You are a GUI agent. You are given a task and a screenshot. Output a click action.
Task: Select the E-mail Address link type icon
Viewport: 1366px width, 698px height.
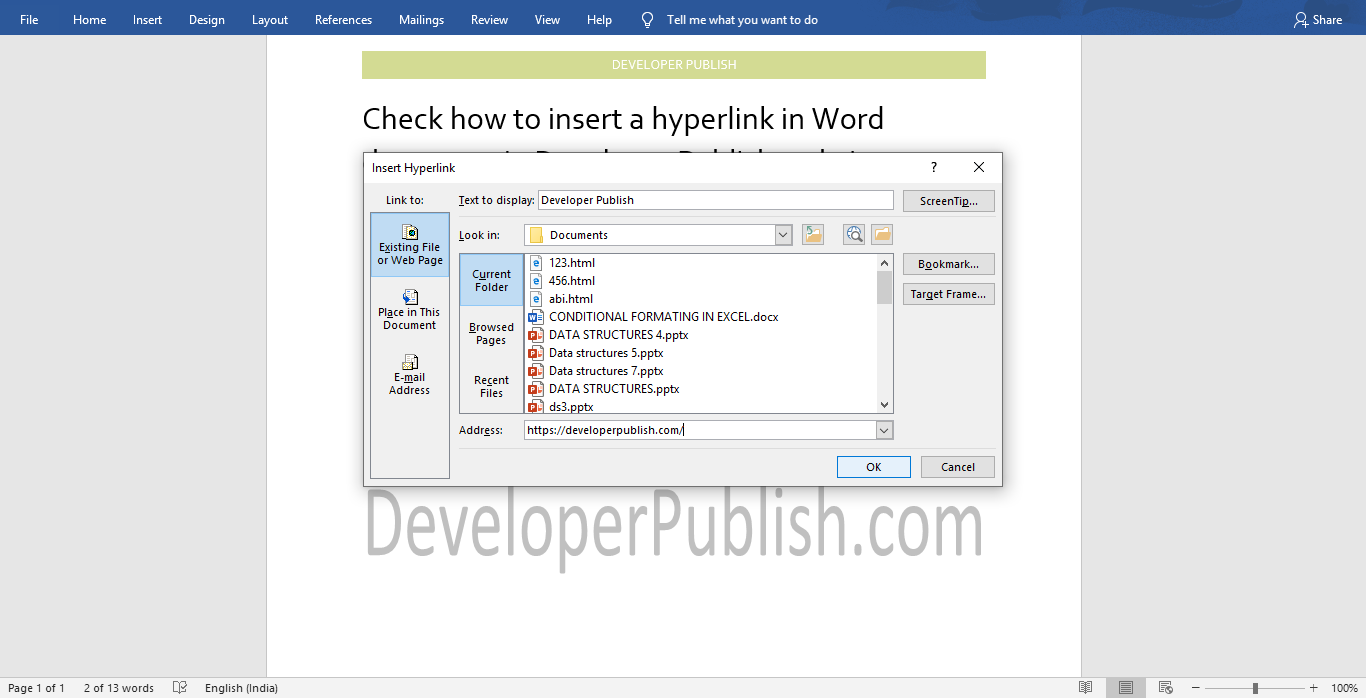[x=409, y=375]
